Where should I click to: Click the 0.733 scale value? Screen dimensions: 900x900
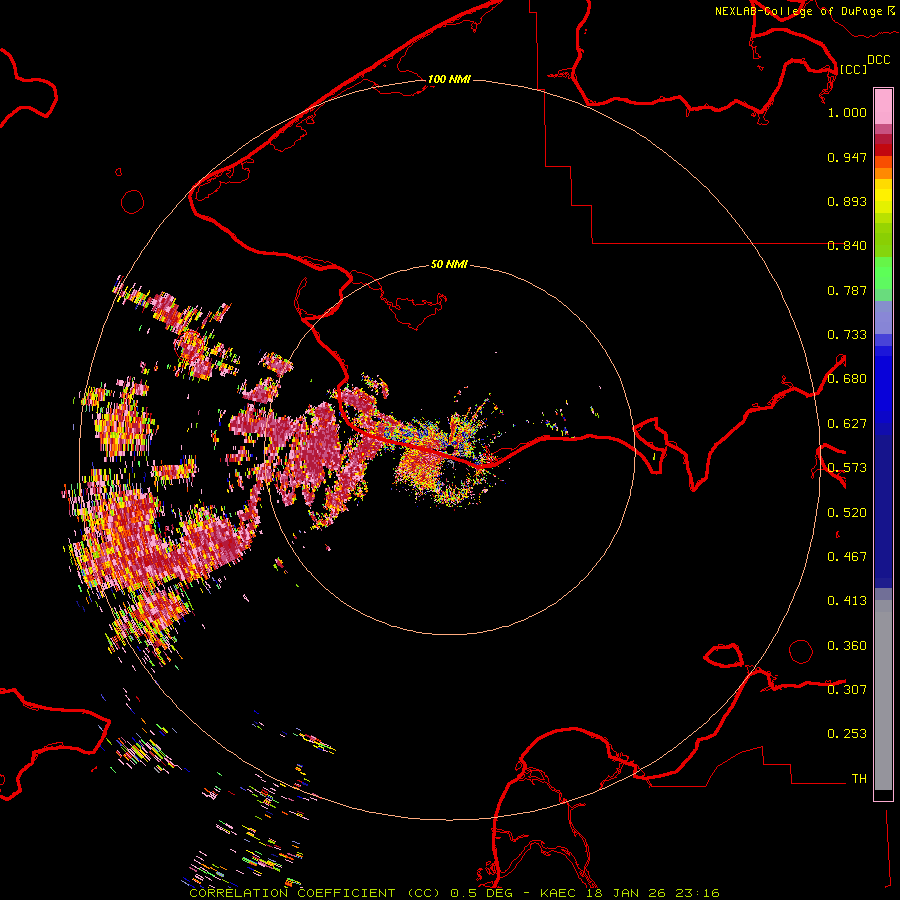click(x=847, y=335)
